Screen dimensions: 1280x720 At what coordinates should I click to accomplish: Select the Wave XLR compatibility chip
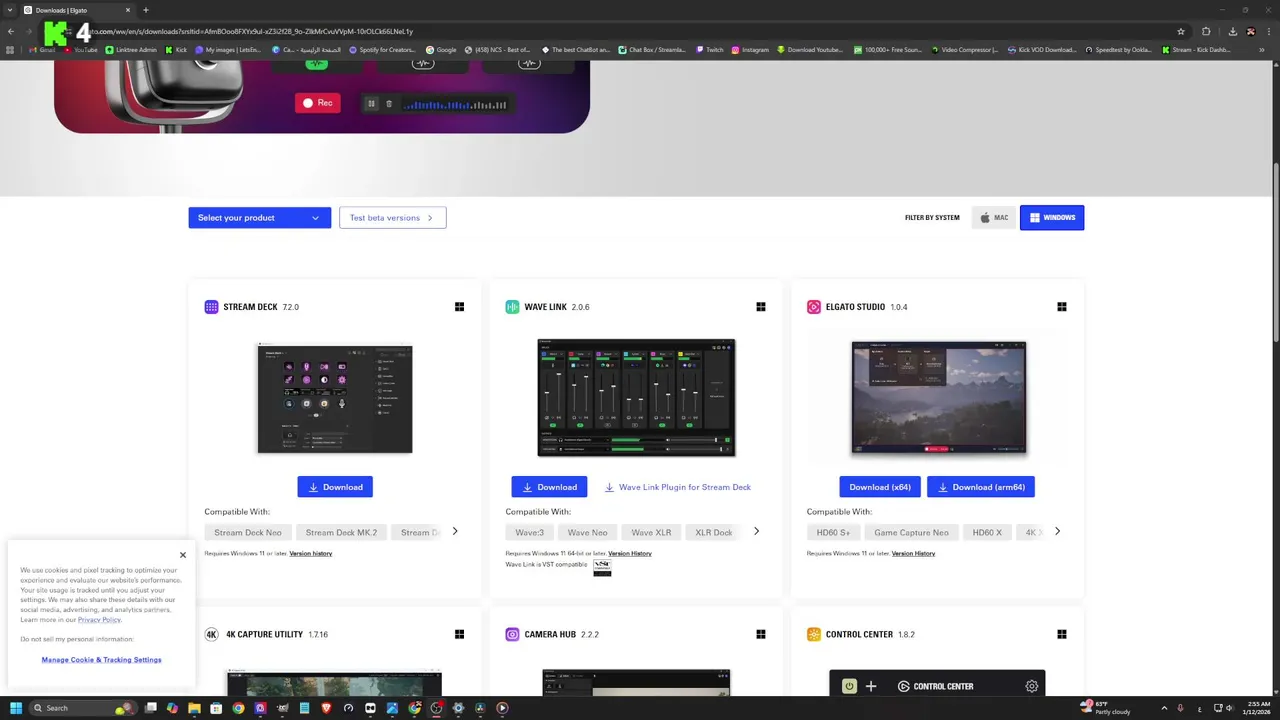click(x=651, y=532)
